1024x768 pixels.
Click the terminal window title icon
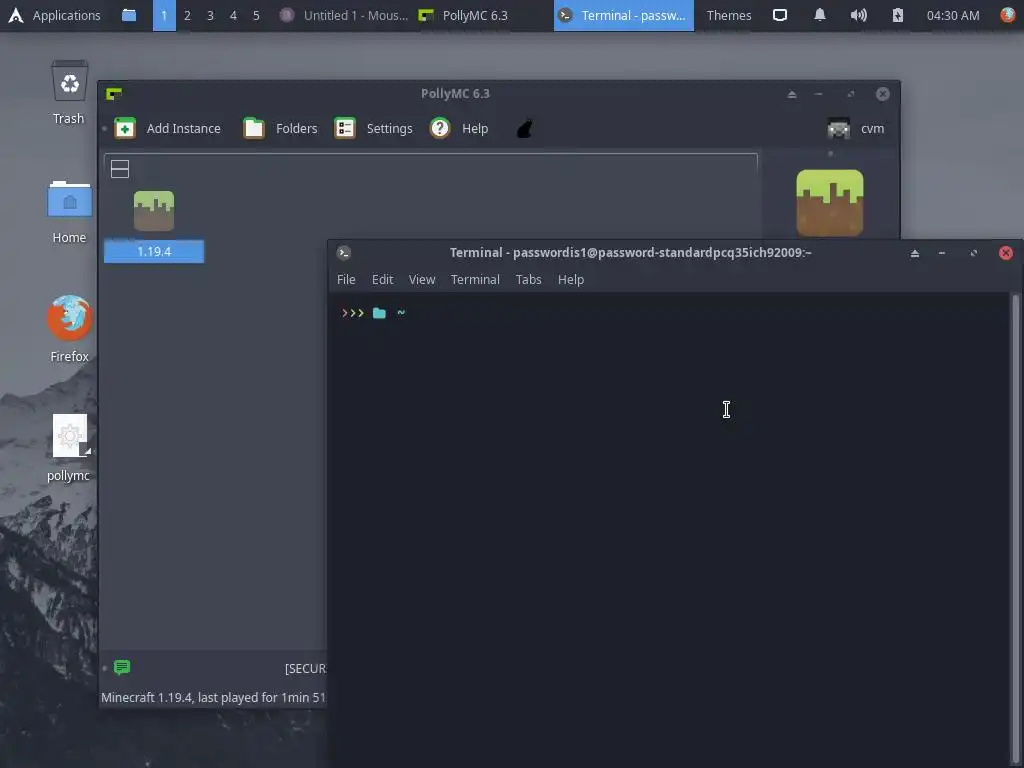[x=344, y=253]
